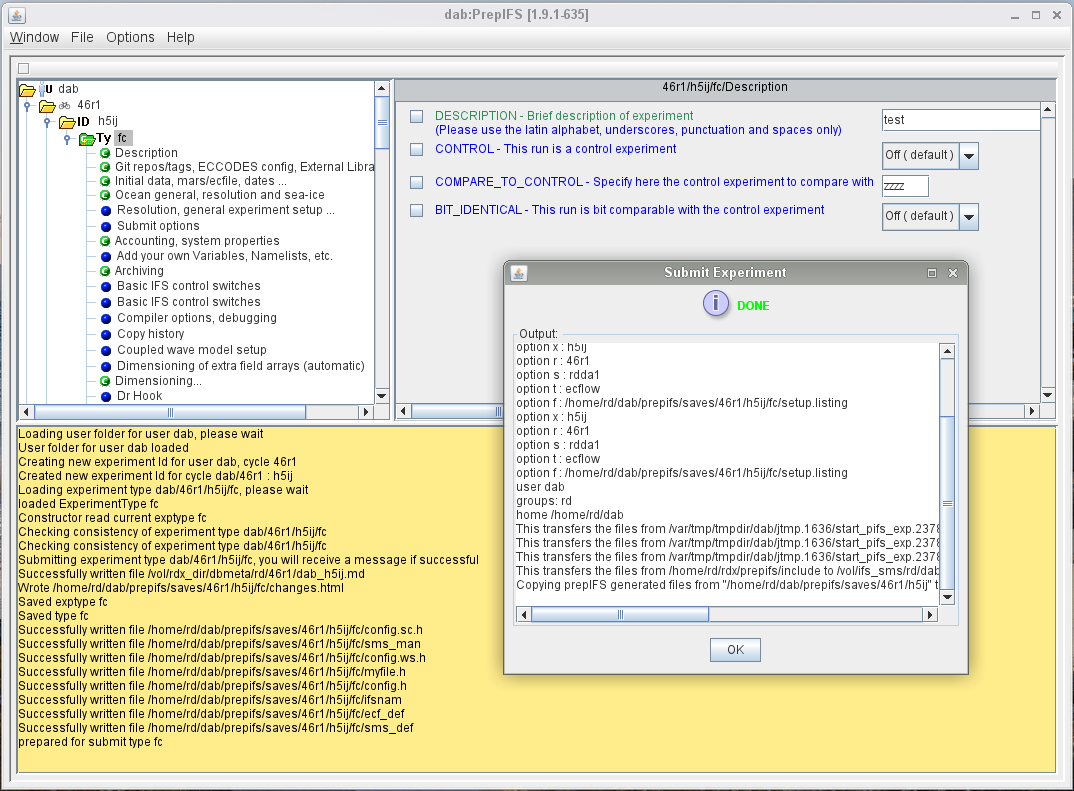Click the green icon beside Initial data, mars/ecfile
1074x791 pixels.
(105, 181)
